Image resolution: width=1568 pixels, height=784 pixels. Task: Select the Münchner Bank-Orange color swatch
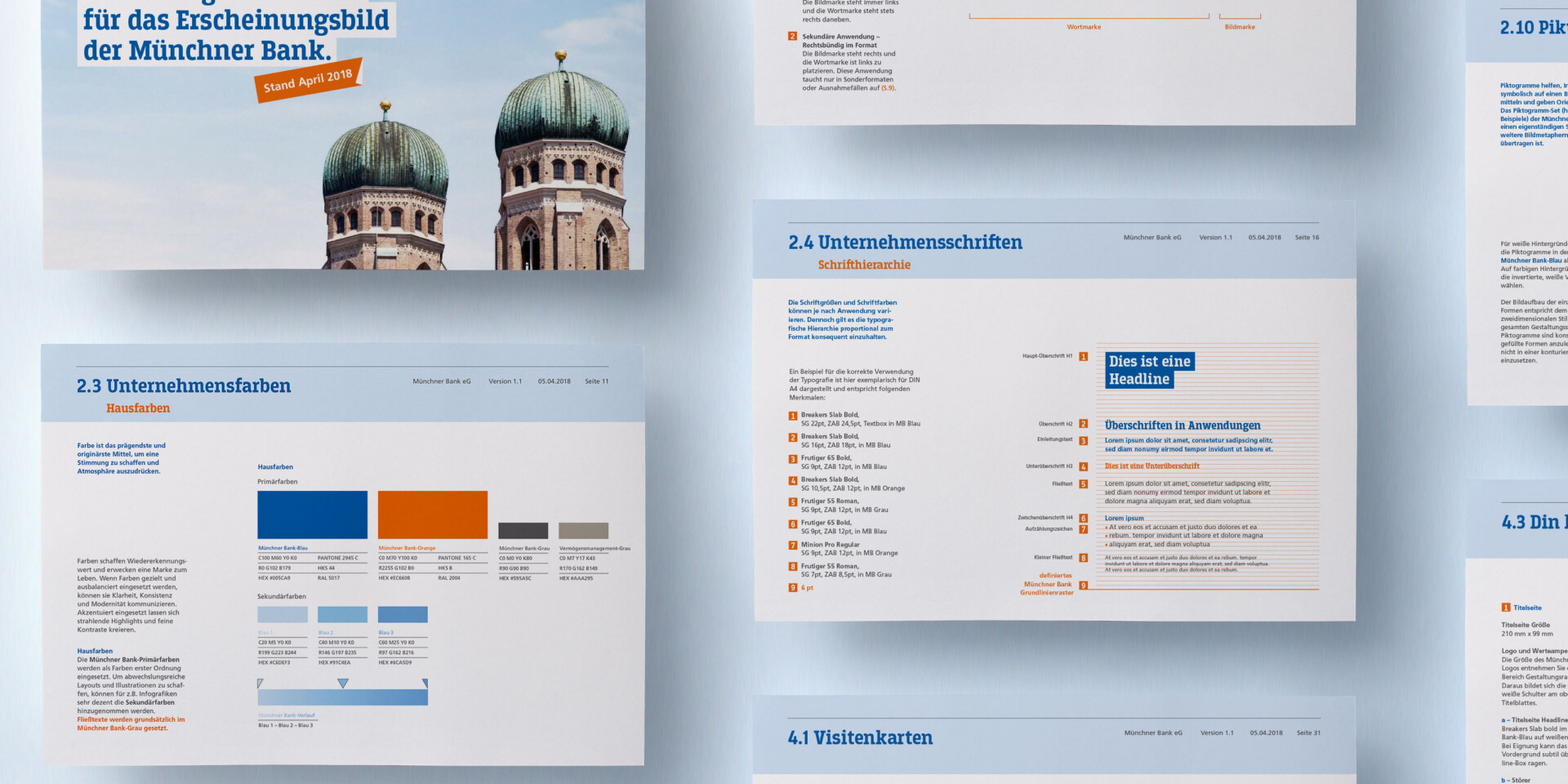[433, 514]
